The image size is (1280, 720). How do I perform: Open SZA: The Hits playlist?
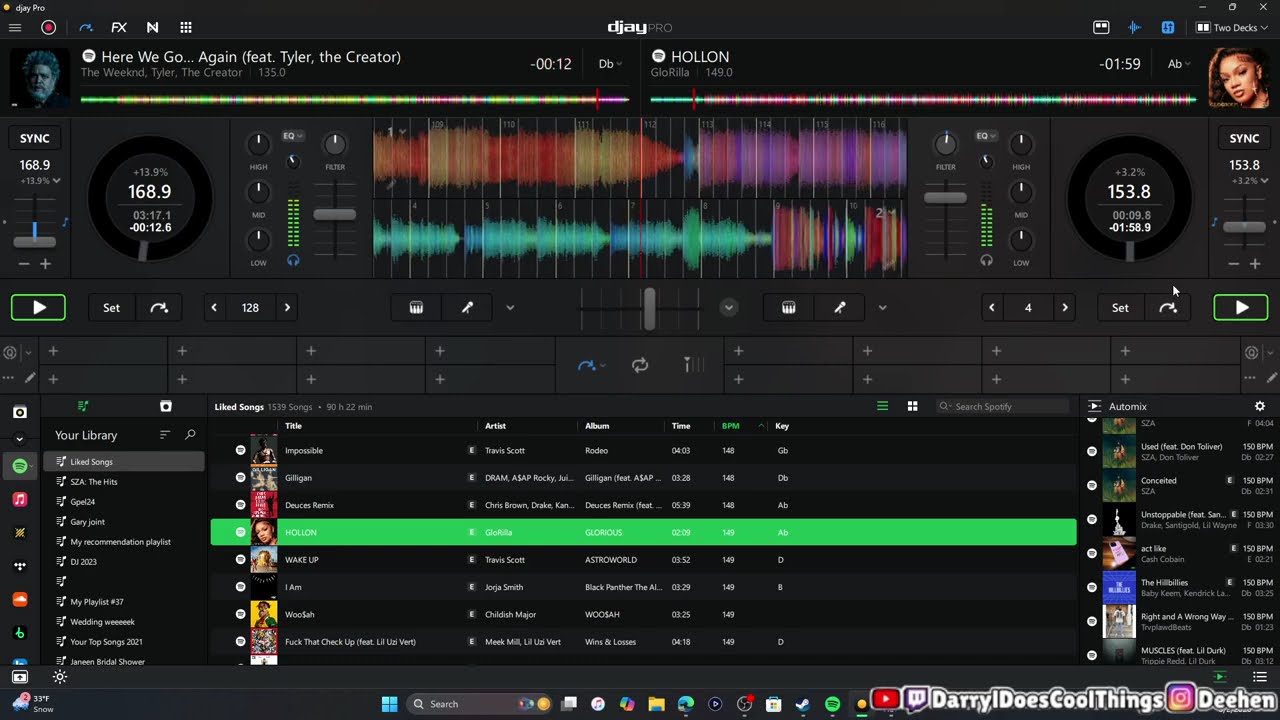coord(94,482)
